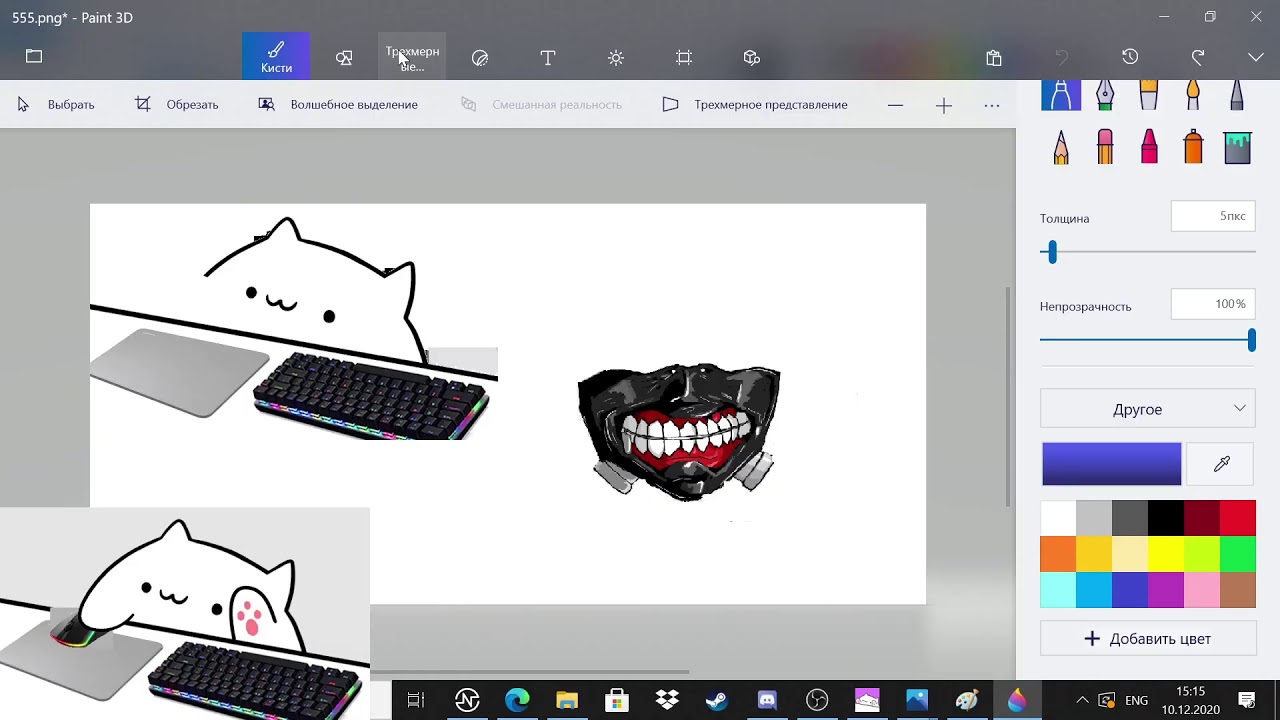Select the Pixel pen brush
Image resolution: width=1280 pixels, height=720 pixels.
pos(1237,95)
